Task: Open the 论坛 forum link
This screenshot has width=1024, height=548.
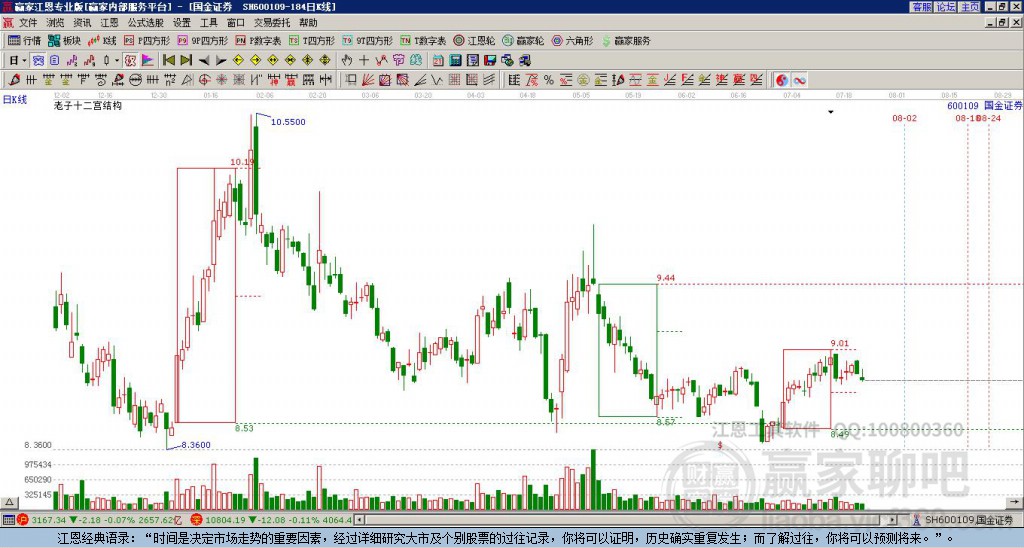Action: 946,7
